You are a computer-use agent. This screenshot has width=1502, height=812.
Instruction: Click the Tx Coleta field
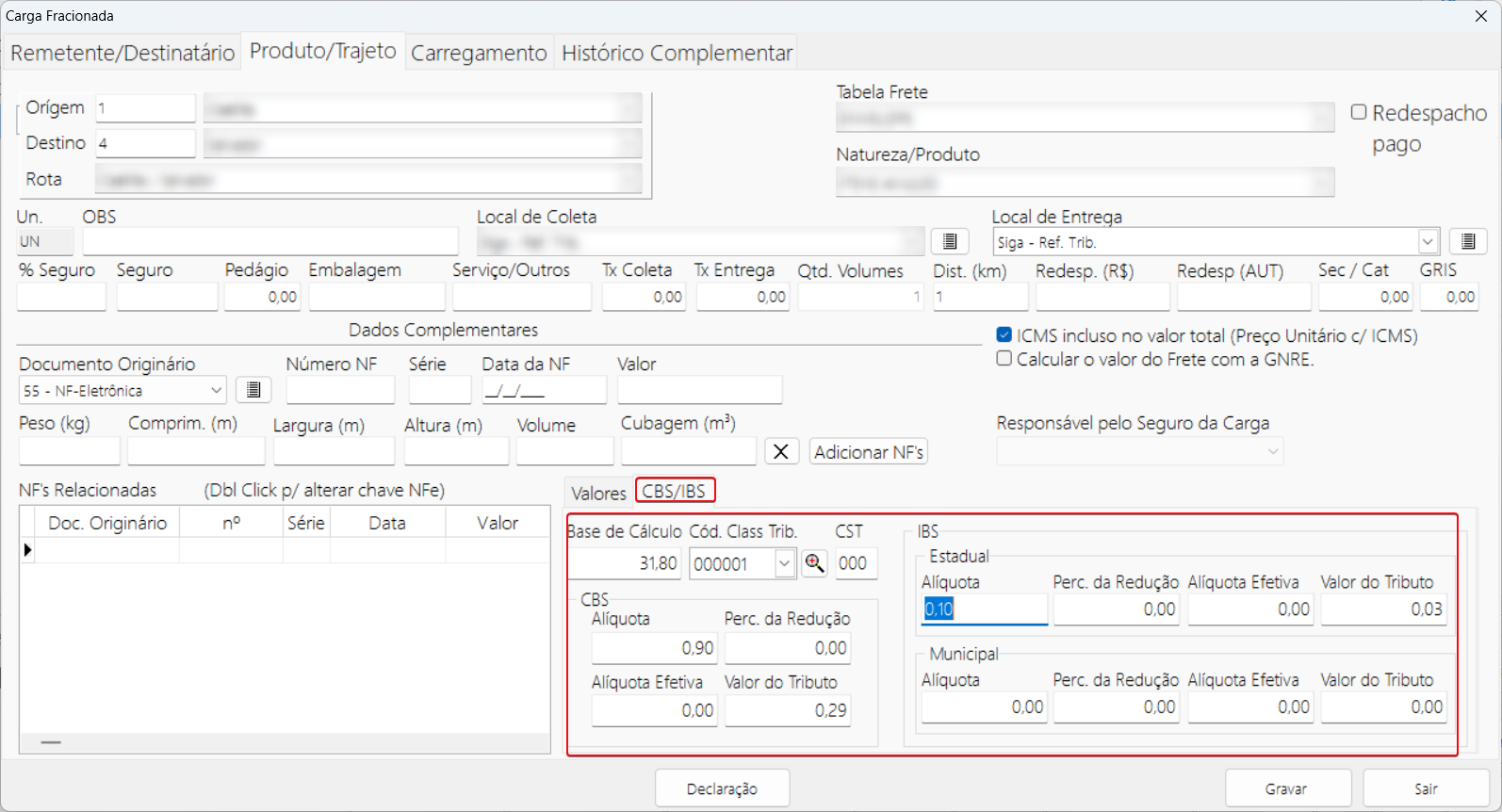click(x=644, y=297)
